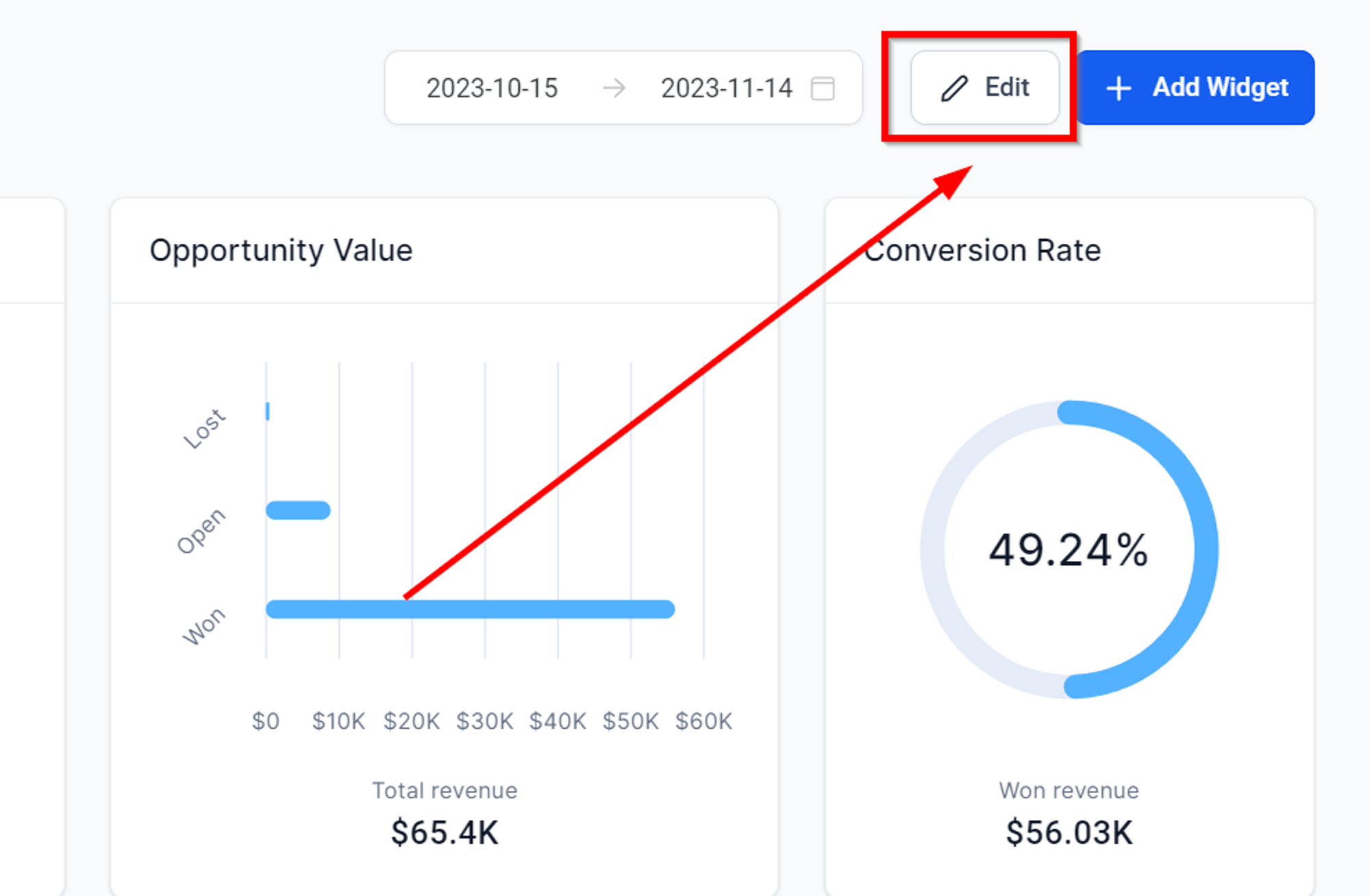Click the Opportunity Value widget title

click(281, 251)
